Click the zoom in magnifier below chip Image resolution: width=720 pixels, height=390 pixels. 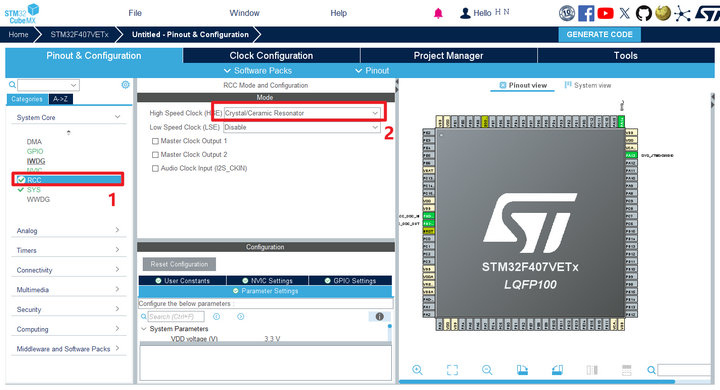[417, 370]
